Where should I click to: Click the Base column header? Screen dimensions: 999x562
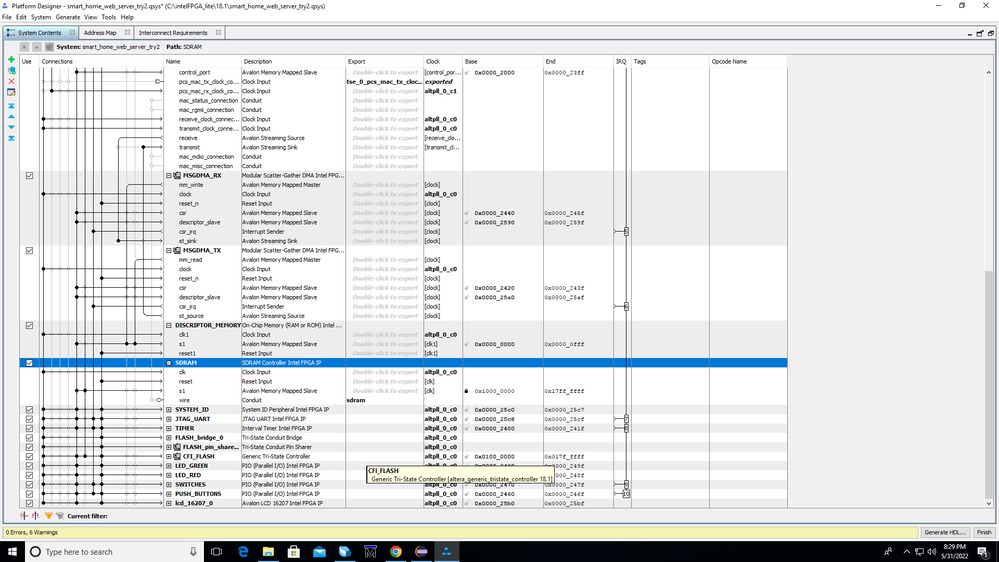503,62
